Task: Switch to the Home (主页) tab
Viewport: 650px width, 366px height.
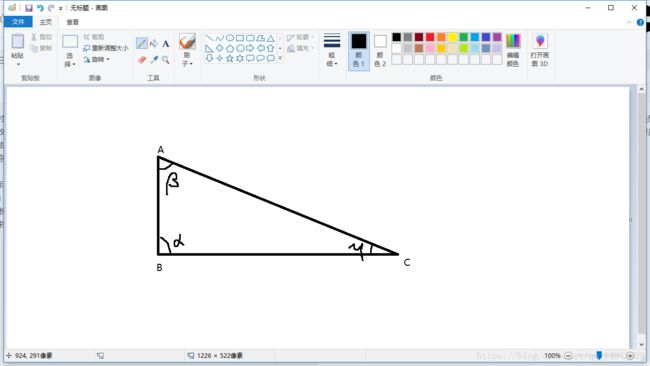Action: tap(46, 22)
